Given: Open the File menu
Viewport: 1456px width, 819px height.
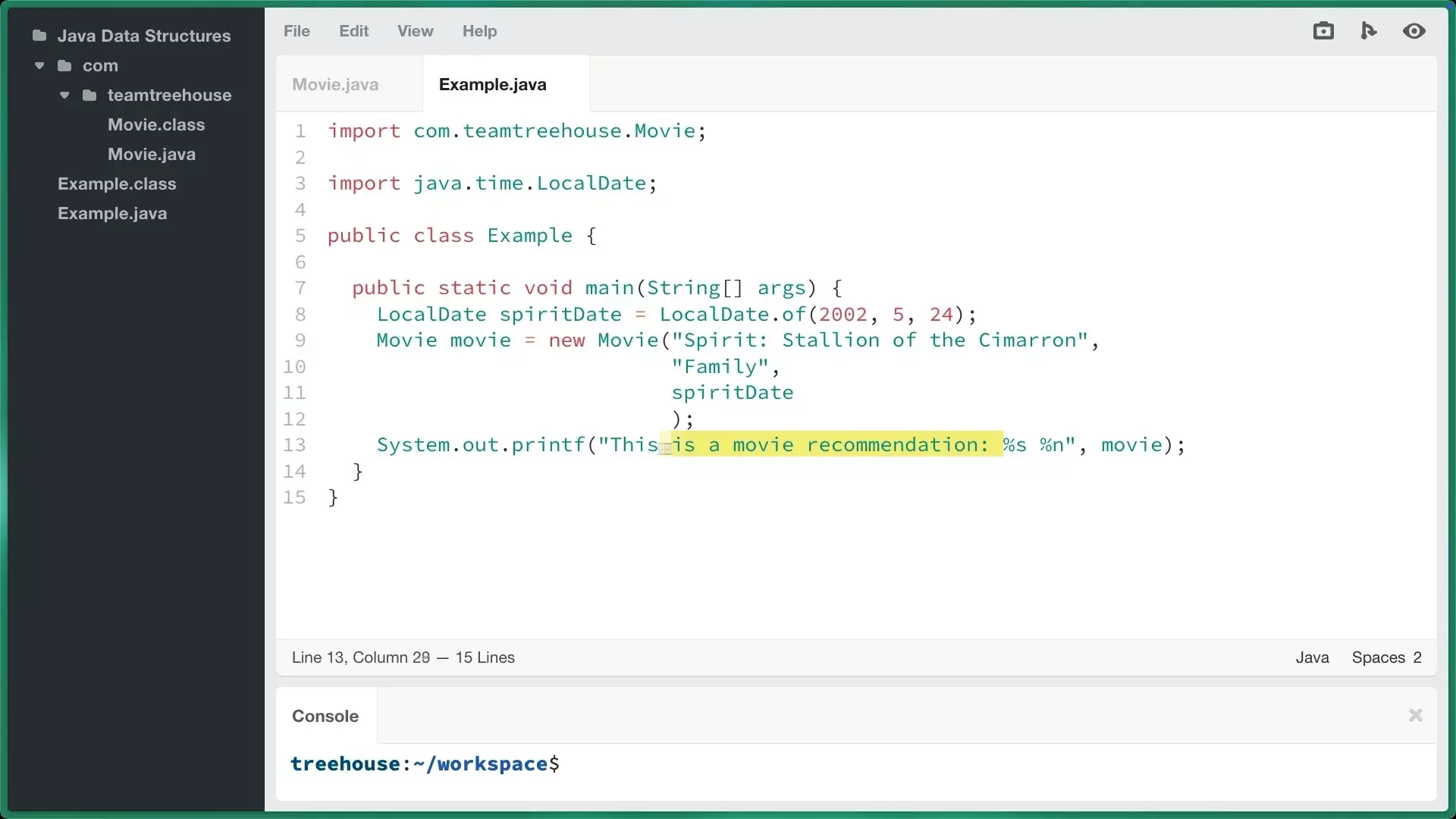Looking at the screenshot, I should [297, 31].
